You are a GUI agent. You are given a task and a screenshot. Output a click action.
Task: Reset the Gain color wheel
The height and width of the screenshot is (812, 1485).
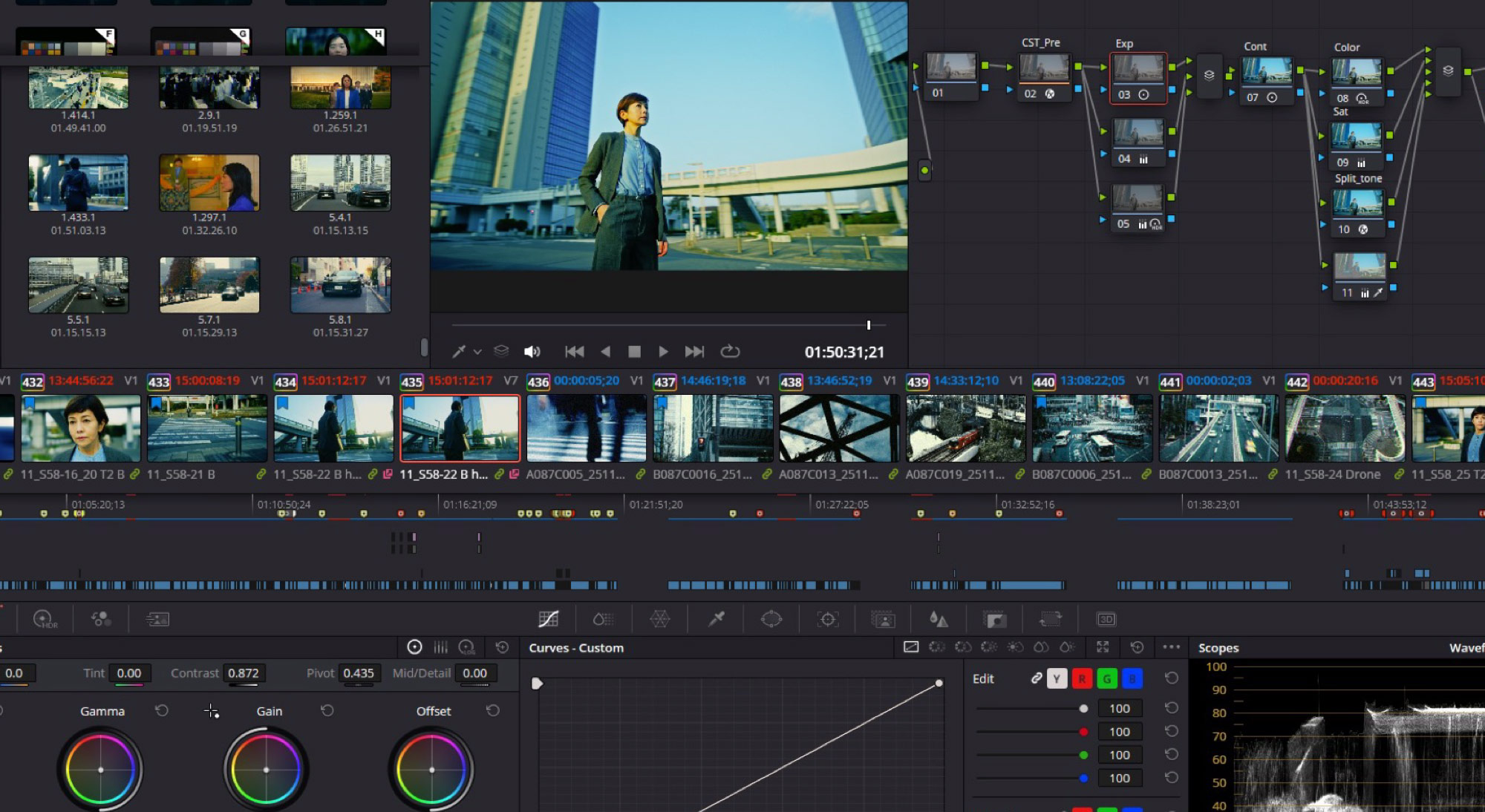coord(327,711)
